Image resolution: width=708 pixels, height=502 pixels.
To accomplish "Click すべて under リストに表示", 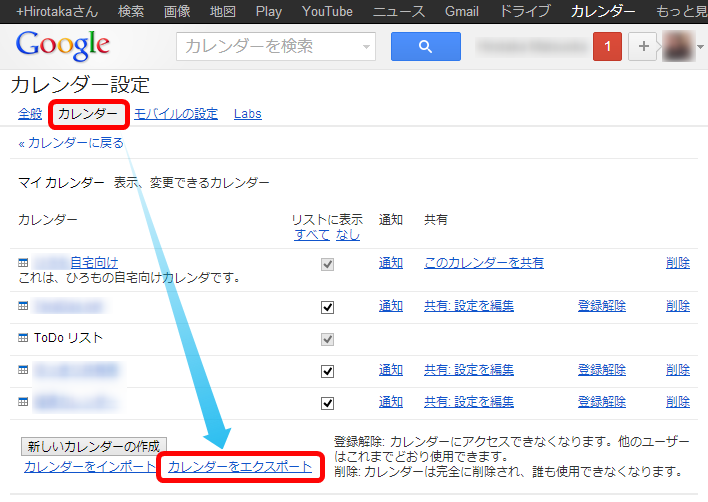I will tap(312, 234).
